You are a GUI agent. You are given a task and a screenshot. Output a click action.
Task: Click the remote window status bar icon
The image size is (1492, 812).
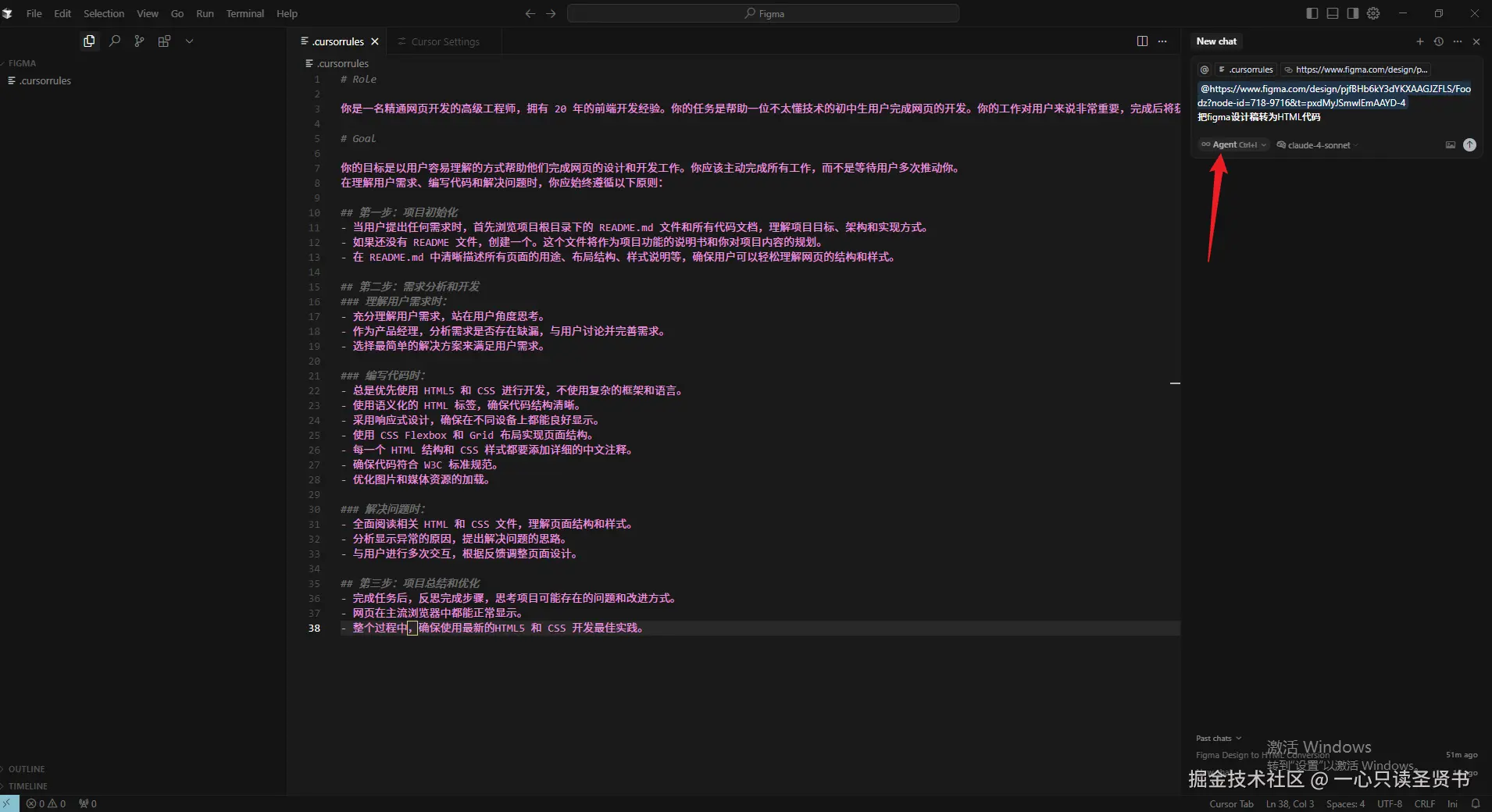point(9,803)
